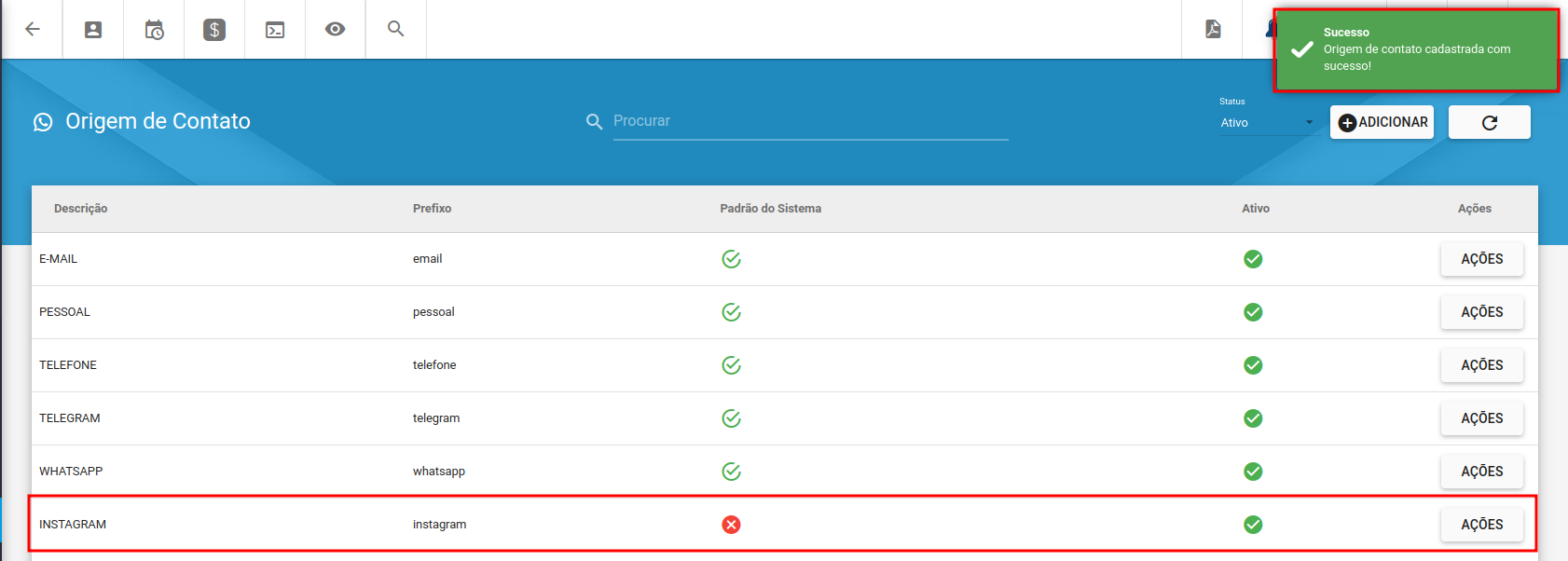Viewport: 1568px width, 561px height.
Task: Open AÇÕES for the TELEGRAM row
Action: tap(1482, 418)
